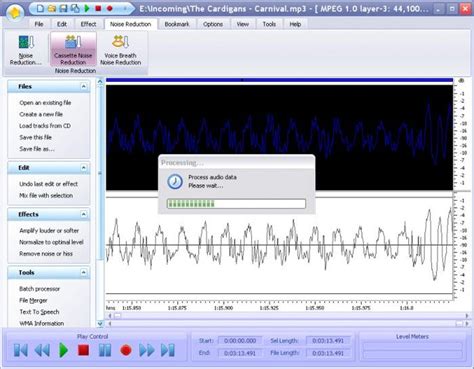This screenshot has height=369, width=474.
Task: Select Voice Breath Noise Reduction tool
Action: point(120,50)
